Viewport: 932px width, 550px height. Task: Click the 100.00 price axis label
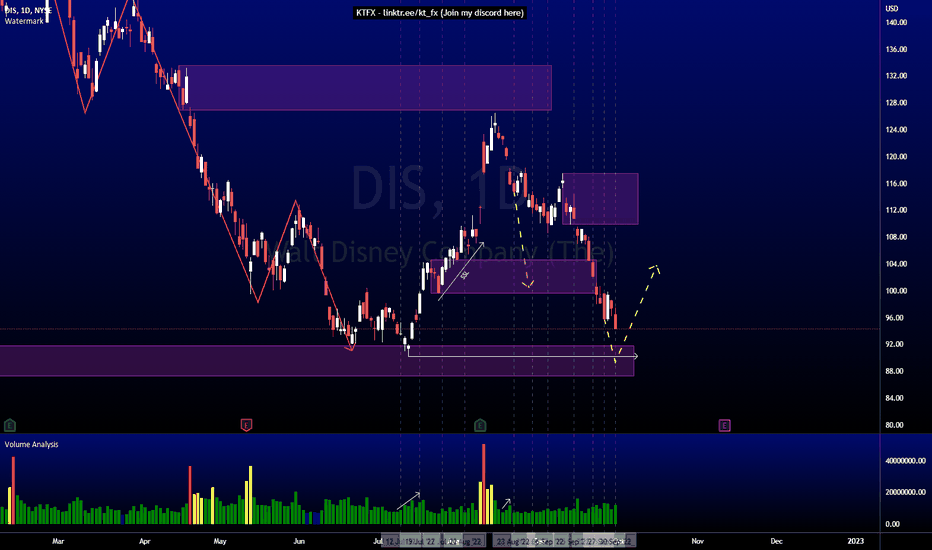896,291
